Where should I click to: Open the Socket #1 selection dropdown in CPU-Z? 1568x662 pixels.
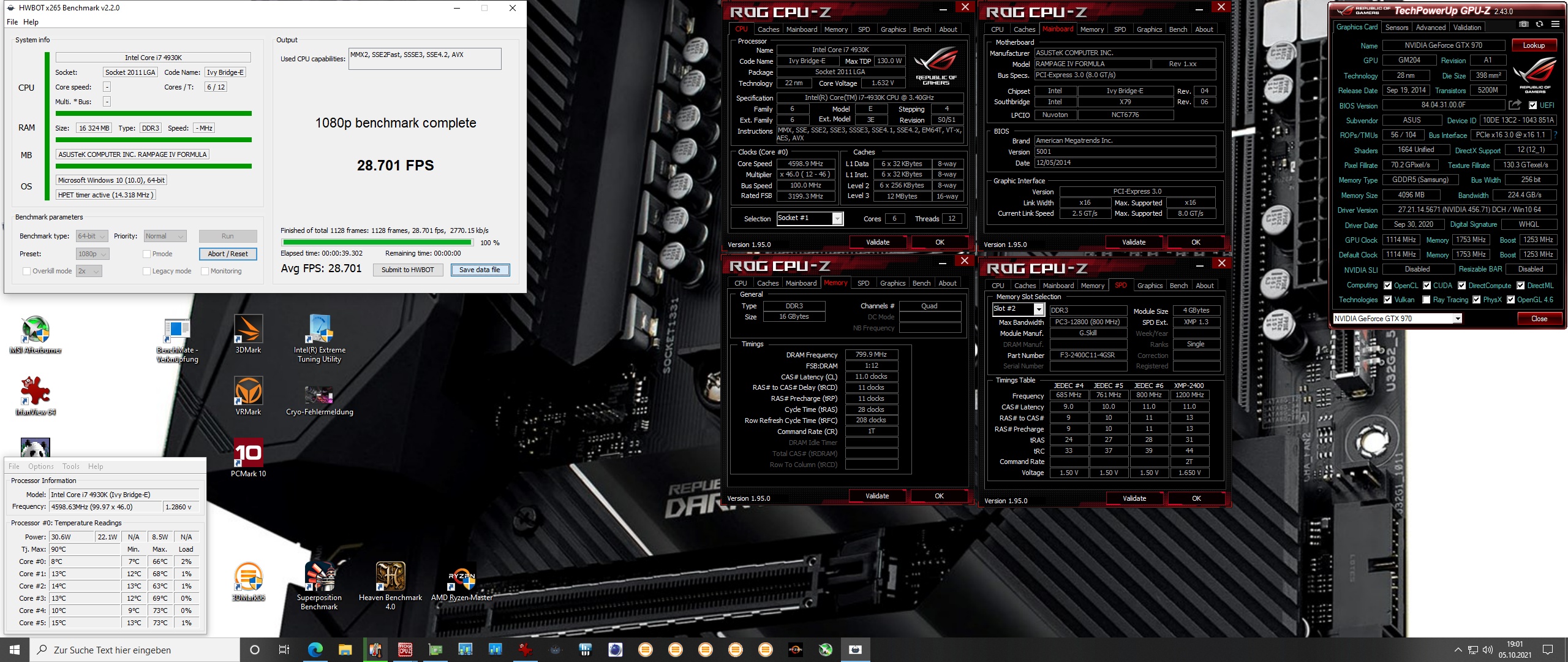(x=810, y=218)
